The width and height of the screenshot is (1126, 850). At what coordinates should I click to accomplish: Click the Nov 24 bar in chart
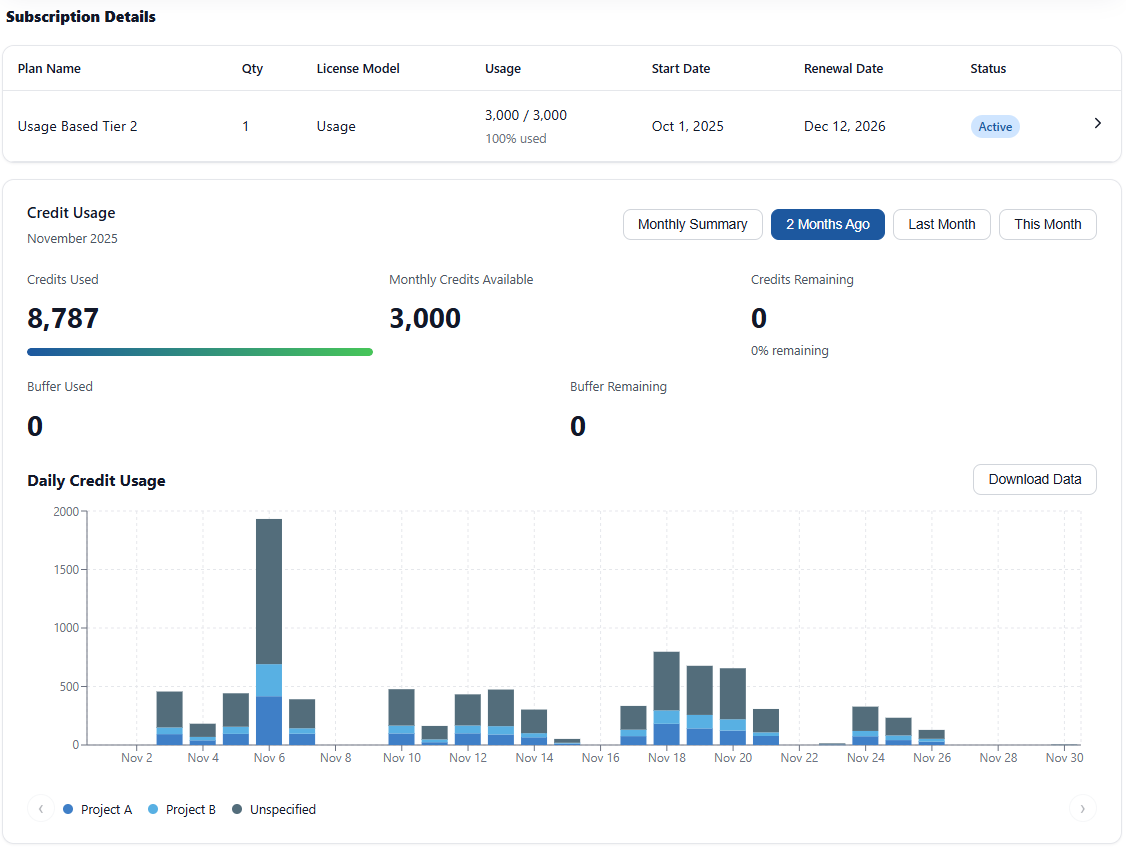point(865,725)
